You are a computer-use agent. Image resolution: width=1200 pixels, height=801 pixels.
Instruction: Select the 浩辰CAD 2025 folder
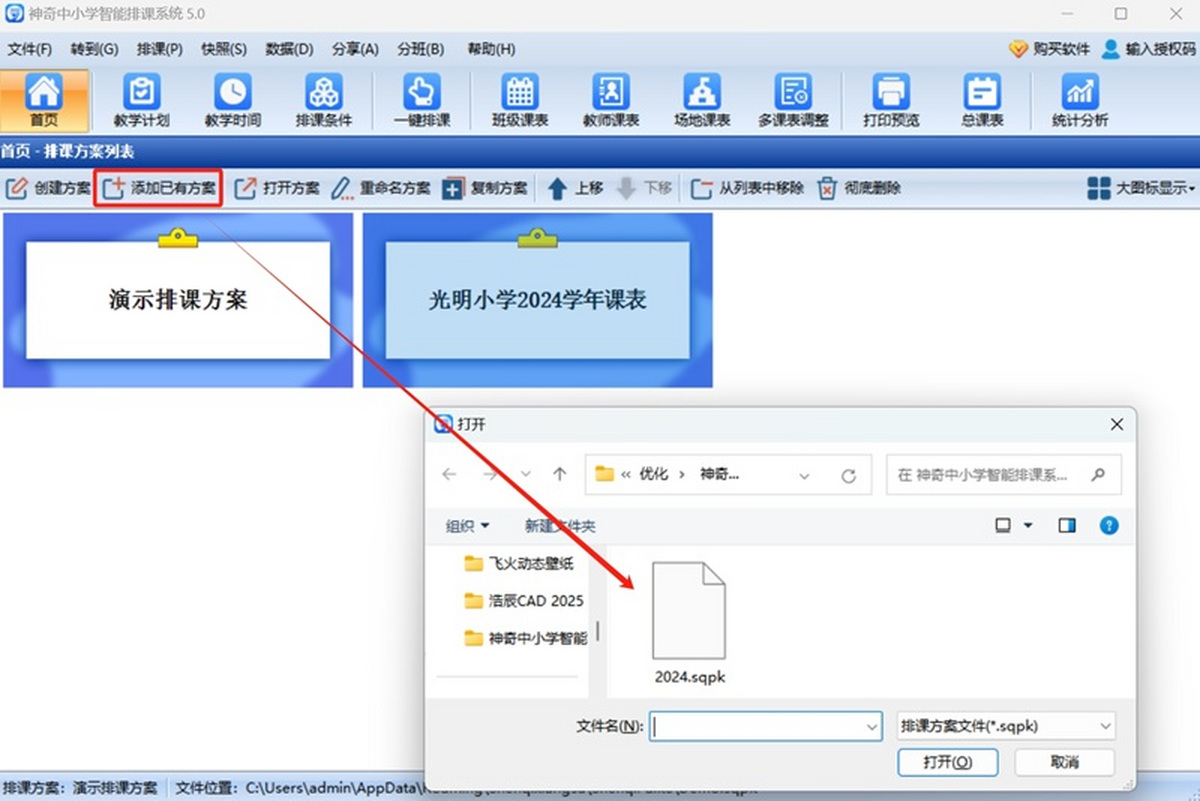click(524, 601)
